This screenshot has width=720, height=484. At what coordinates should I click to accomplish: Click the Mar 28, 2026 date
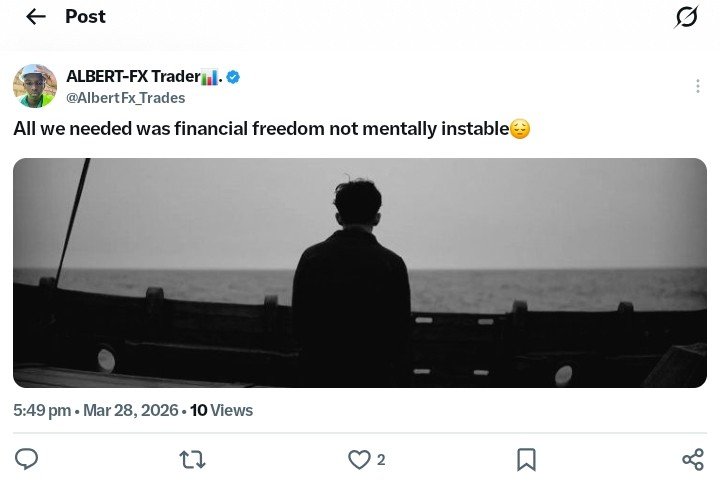point(131,410)
